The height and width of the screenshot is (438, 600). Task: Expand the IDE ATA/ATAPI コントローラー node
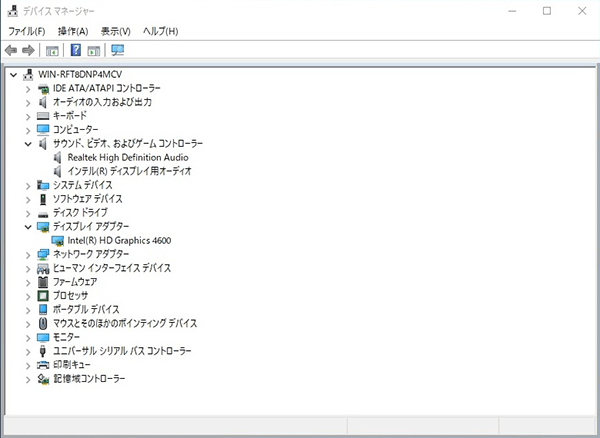tap(28, 89)
